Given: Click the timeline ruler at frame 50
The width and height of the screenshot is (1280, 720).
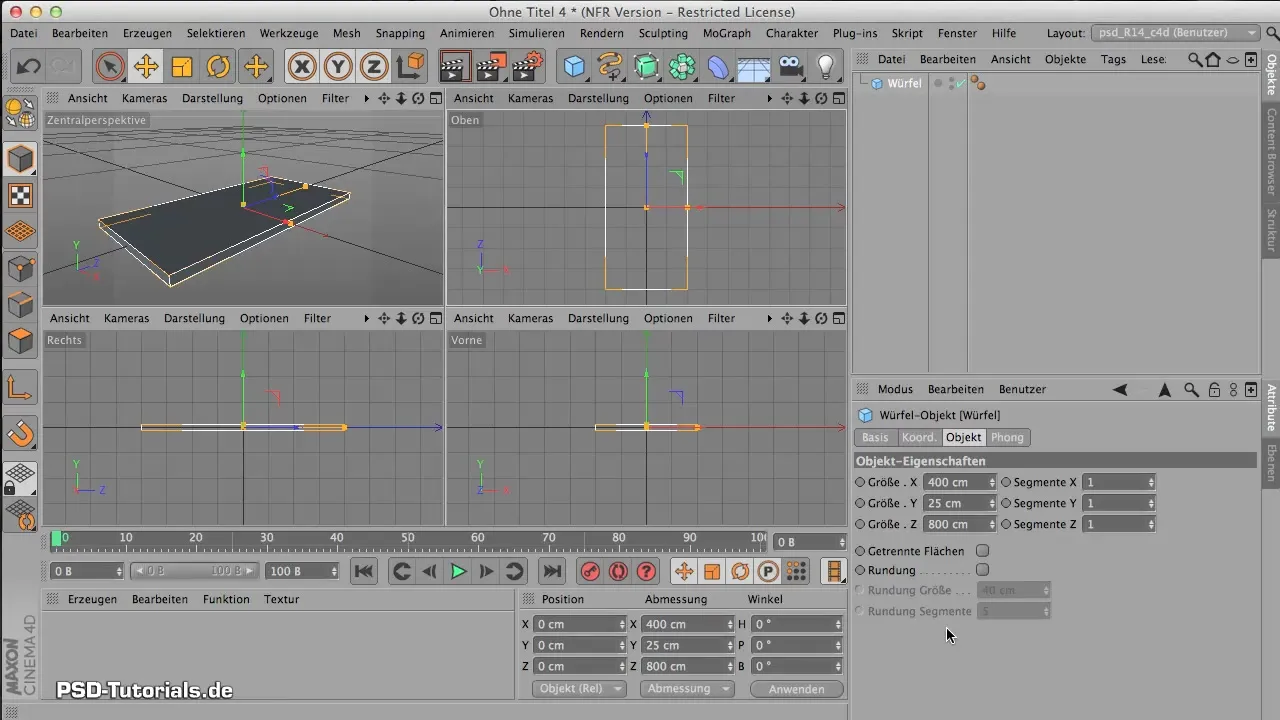Looking at the screenshot, I should 407,540.
